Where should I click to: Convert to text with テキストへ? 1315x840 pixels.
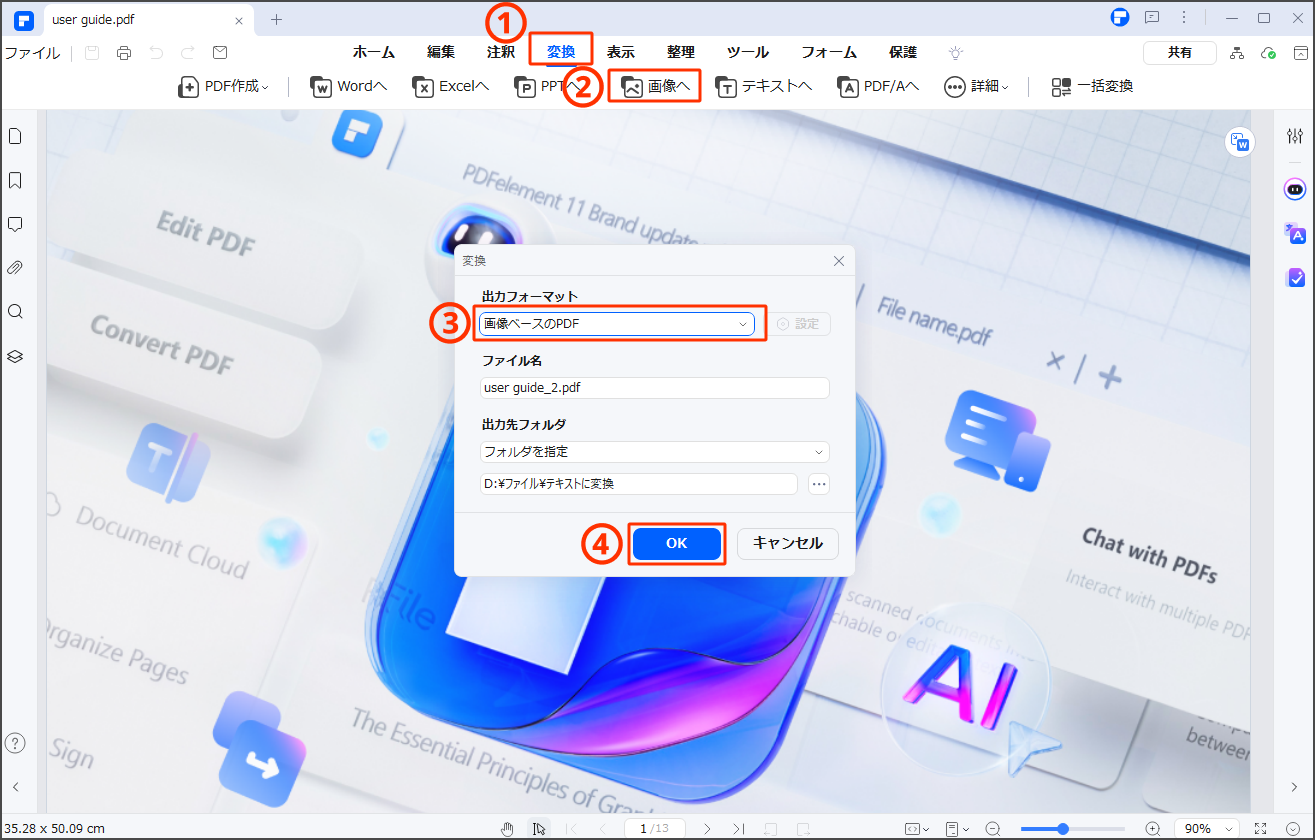[764, 87]
